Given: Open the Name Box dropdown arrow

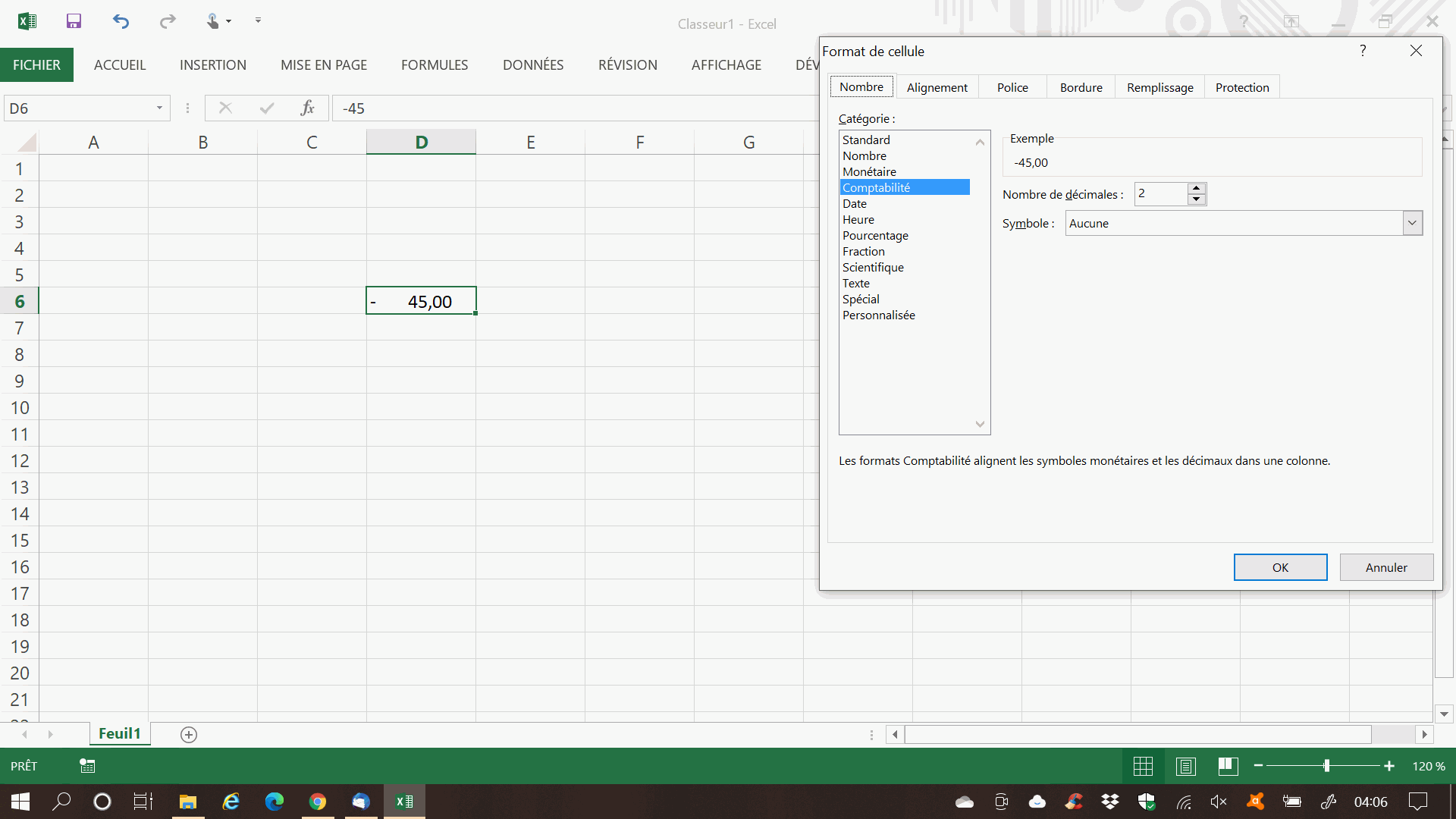Looking at the screenshot, I should coord(159,108).
